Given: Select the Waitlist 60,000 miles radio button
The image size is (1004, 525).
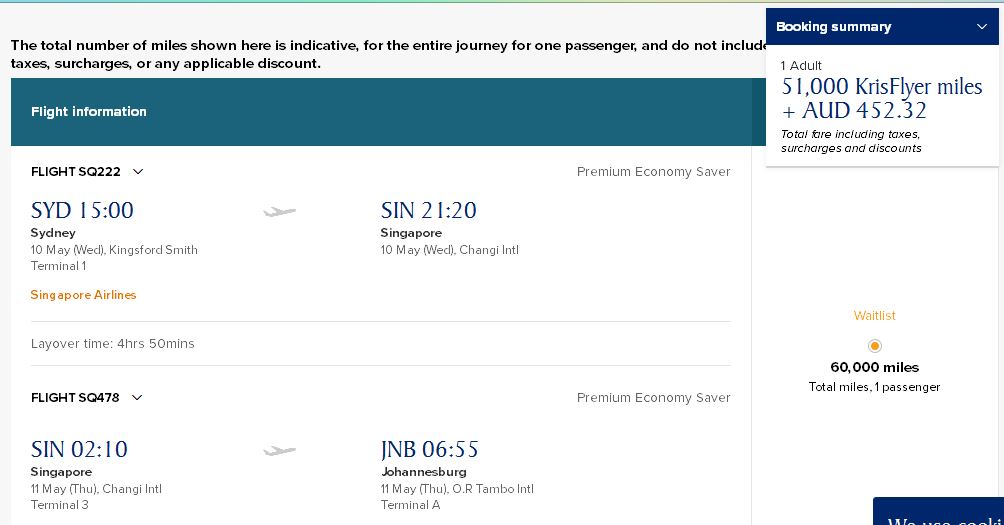Looking at the screenshot, I should tap(875, 346).
